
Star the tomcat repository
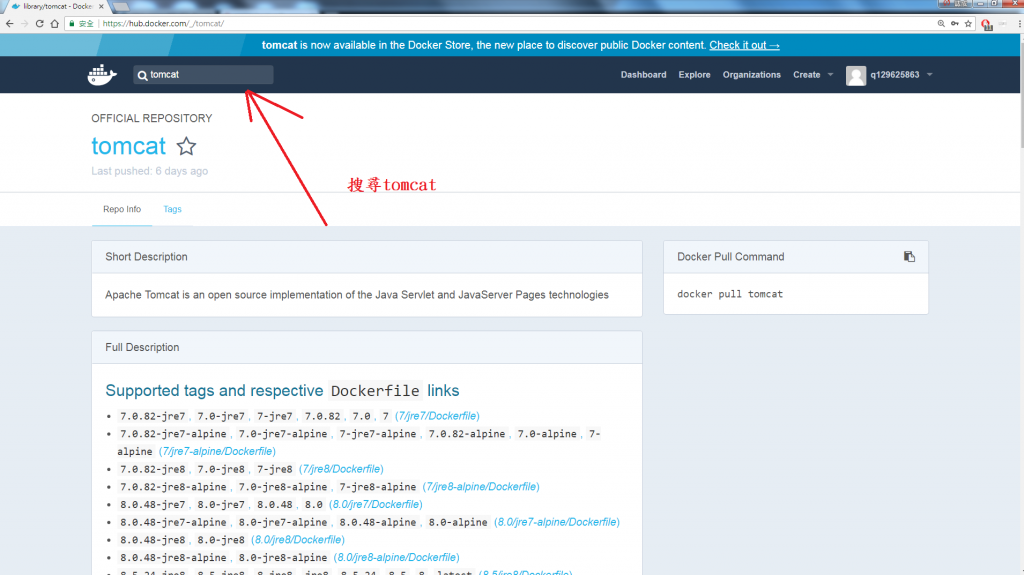pos(186,146)
